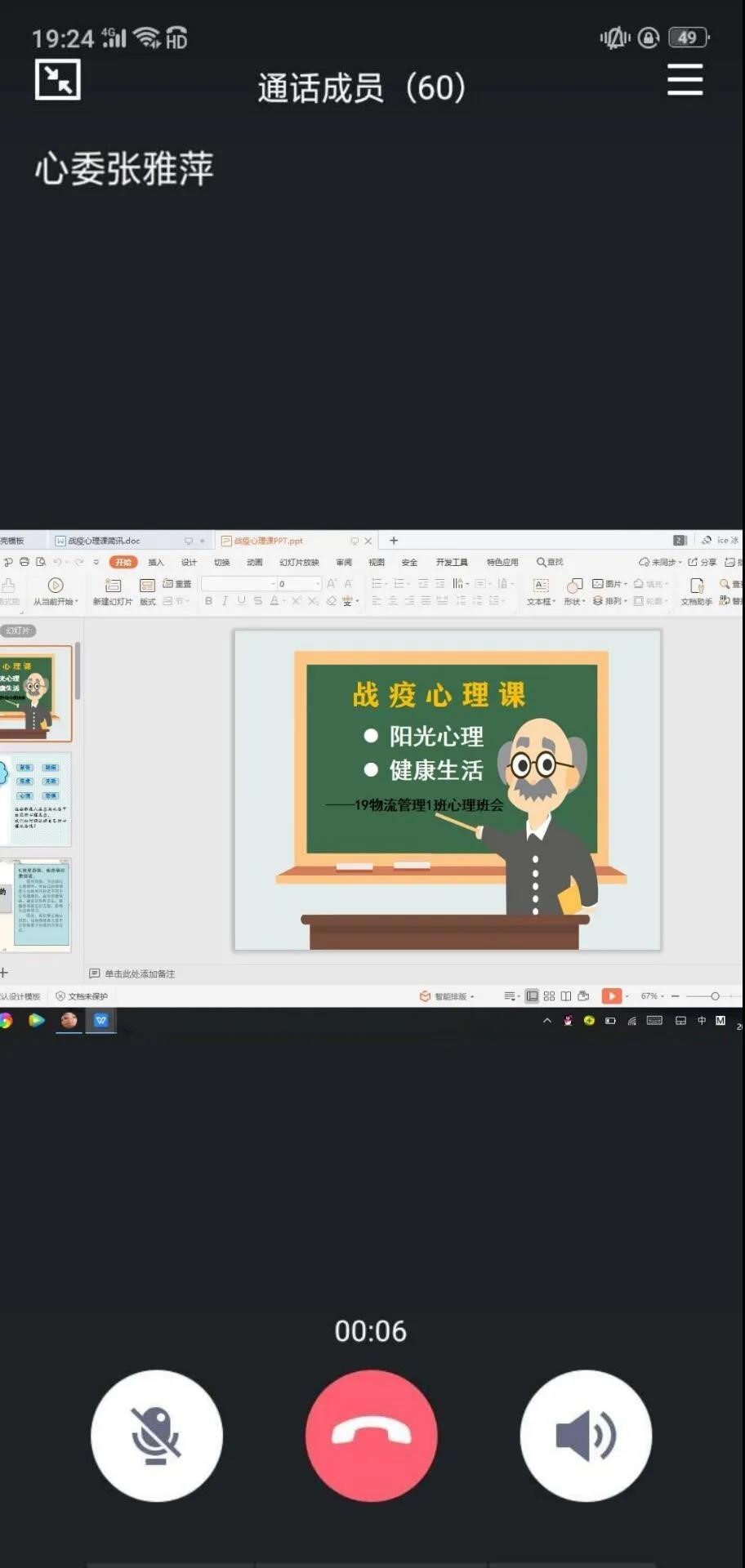Viewport: 745px width, 1568px height.
Task: Toggle the microphone mute button
Action: 156,1435
